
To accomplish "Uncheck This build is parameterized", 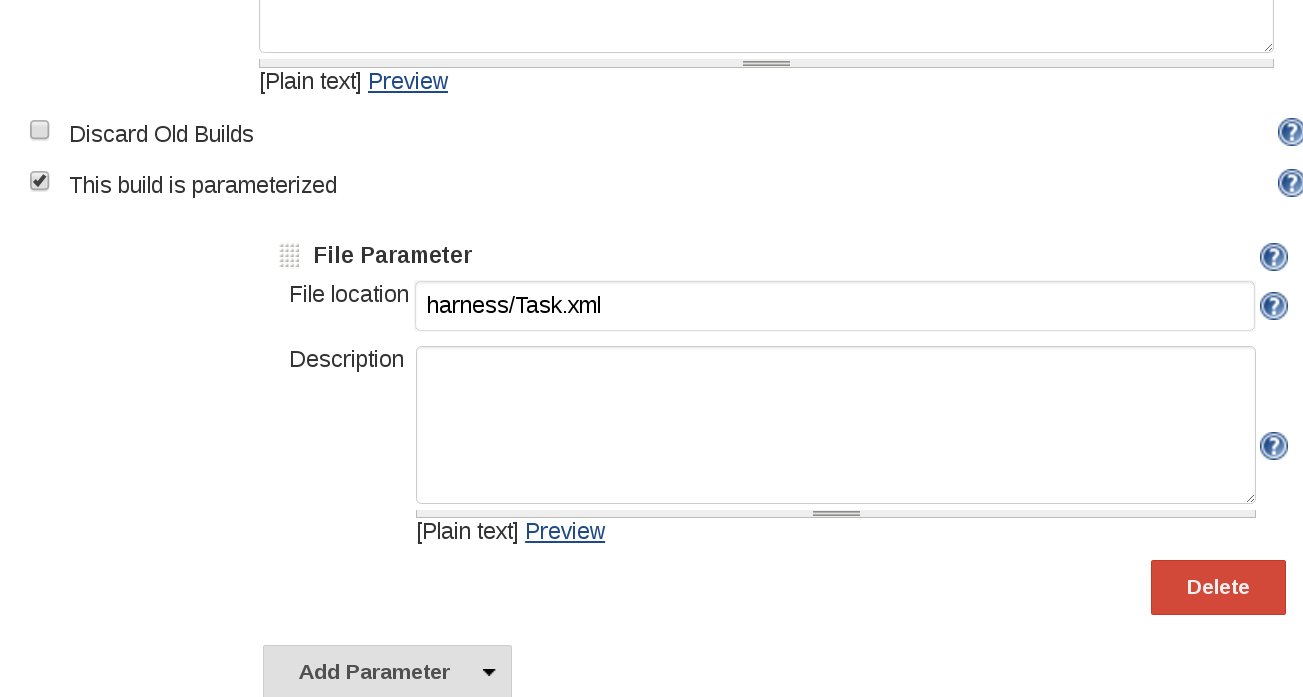I will [x=40, y=181].
